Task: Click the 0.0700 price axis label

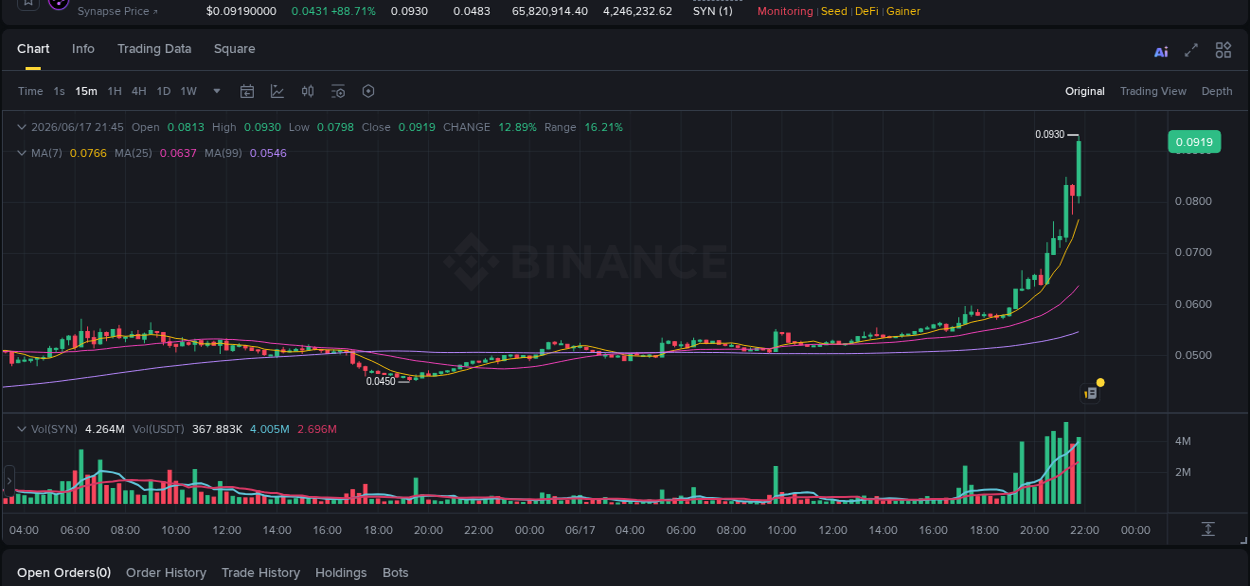Action: click(x=1193, y=253)
